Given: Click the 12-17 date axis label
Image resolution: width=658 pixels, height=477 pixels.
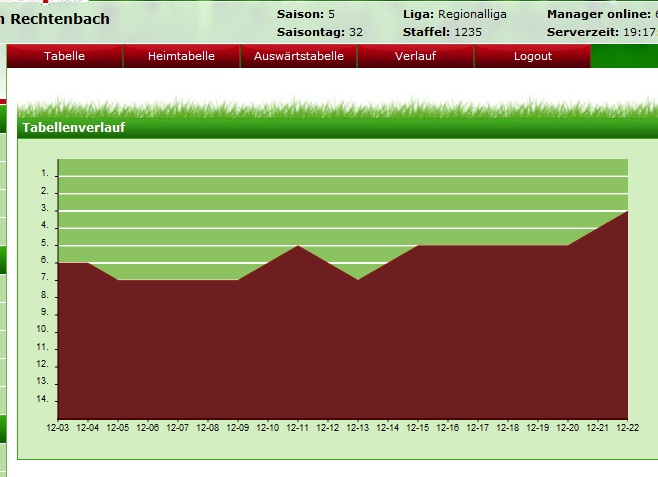Looking at the screenshot, I should 478,427.
